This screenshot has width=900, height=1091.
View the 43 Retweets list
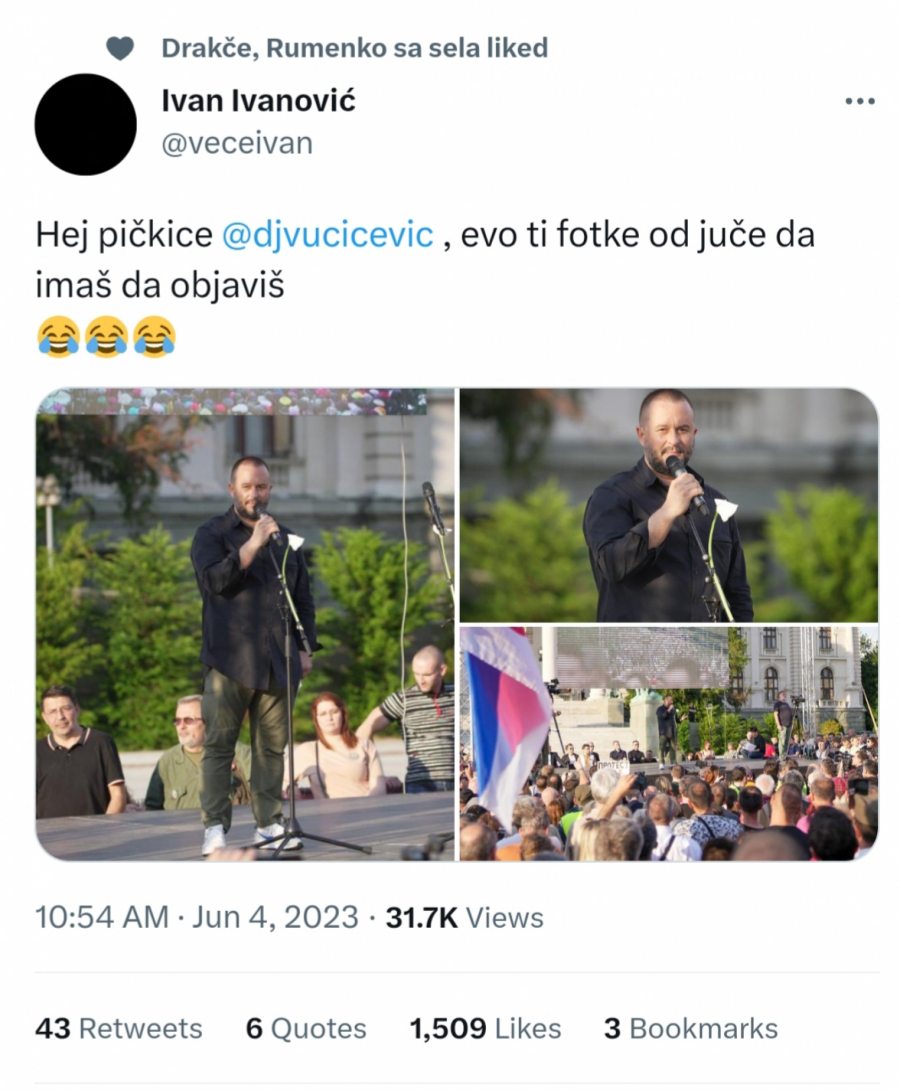(x=118, y=1028)
